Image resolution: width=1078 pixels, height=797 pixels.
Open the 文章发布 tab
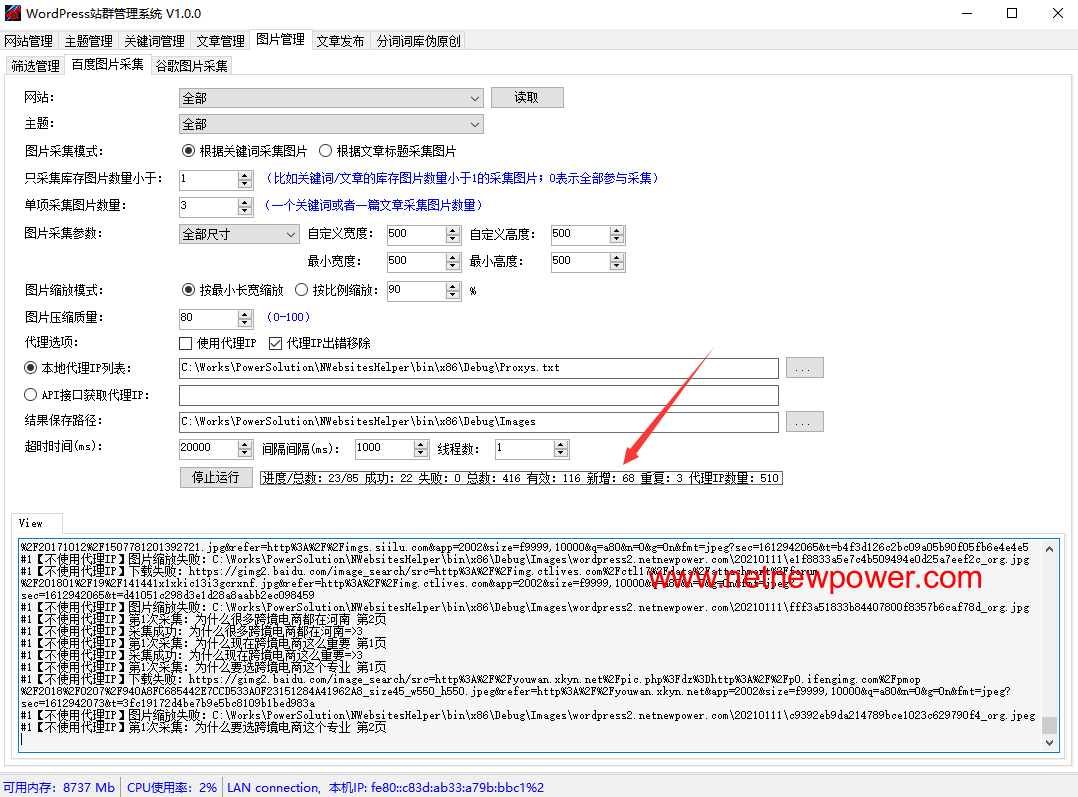pos(340,41)
